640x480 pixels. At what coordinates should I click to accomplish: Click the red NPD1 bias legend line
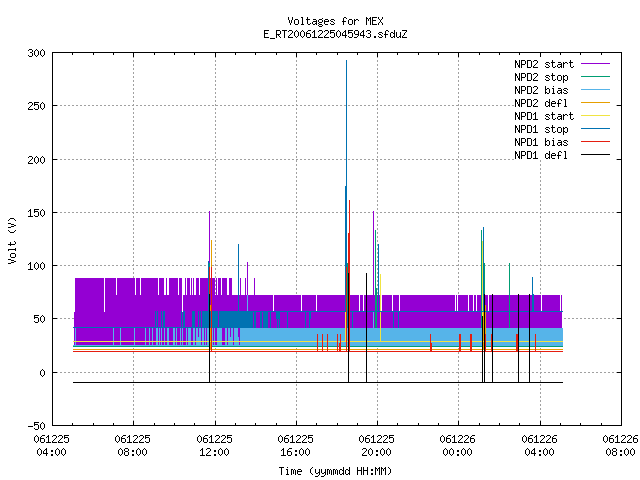click(x=595, y=142)
